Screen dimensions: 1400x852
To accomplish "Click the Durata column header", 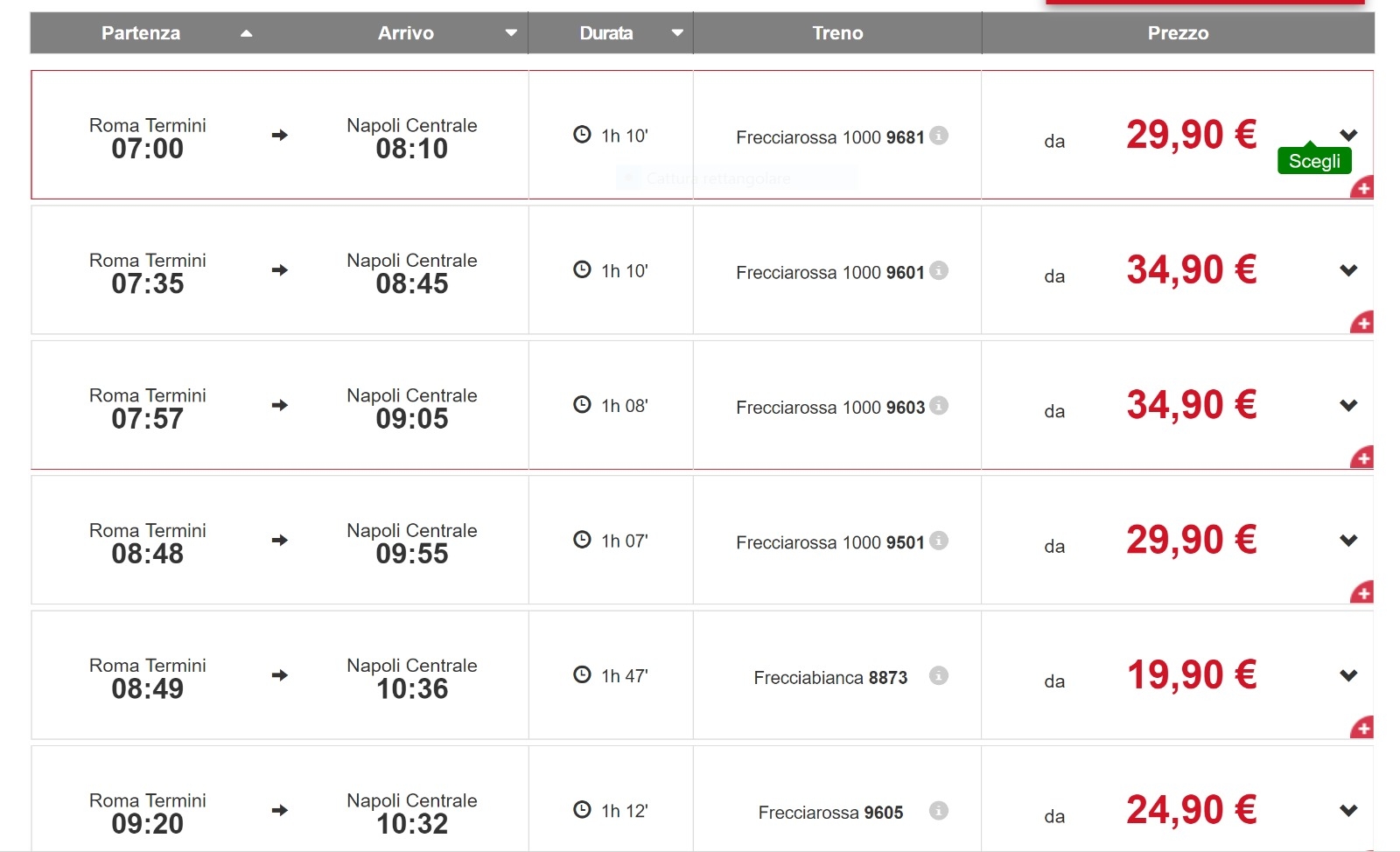I will tap(606, 33).
